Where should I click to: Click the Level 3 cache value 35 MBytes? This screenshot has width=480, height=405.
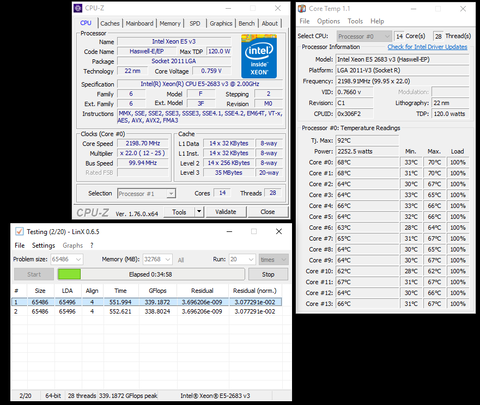[x=228, y=173]
